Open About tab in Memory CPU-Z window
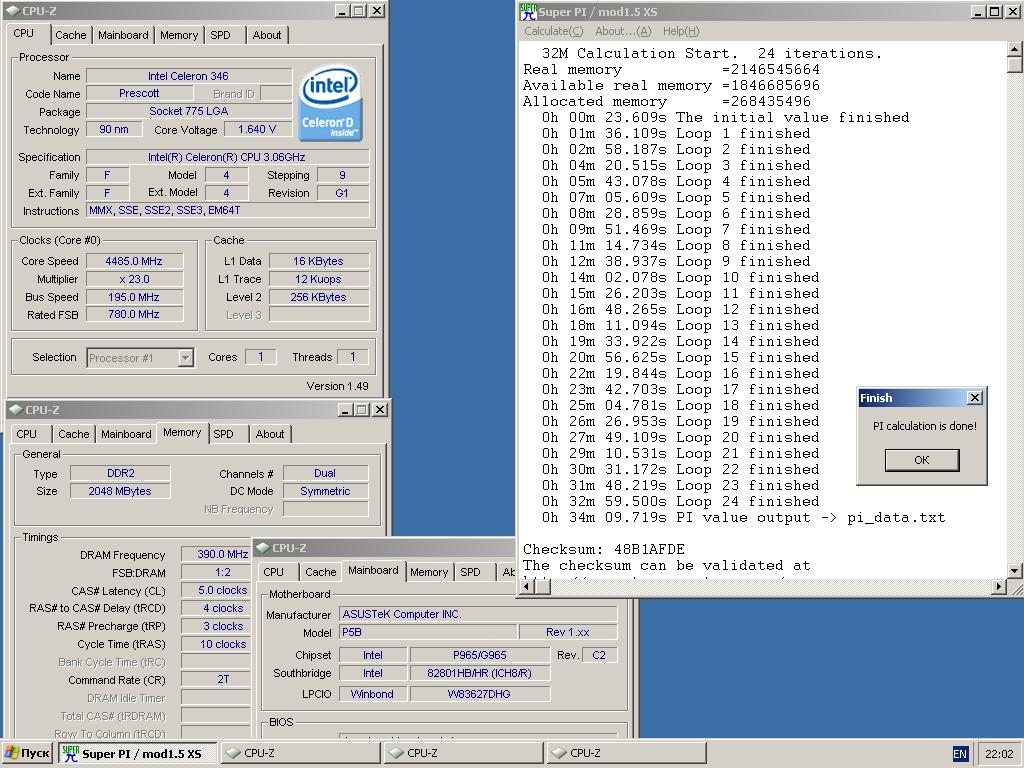Viewport: 1024px width, 768px height. pyautogui.click(x=270, y=434)
